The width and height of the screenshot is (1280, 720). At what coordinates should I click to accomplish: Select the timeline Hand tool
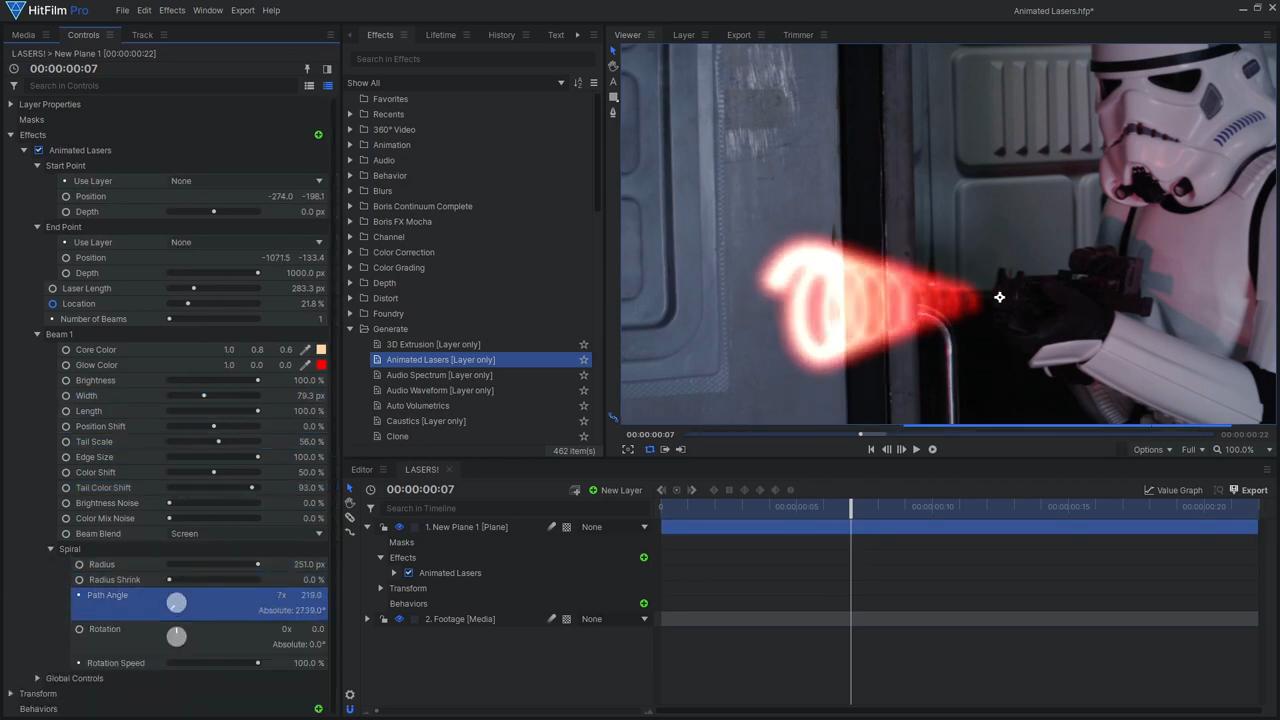349,503
